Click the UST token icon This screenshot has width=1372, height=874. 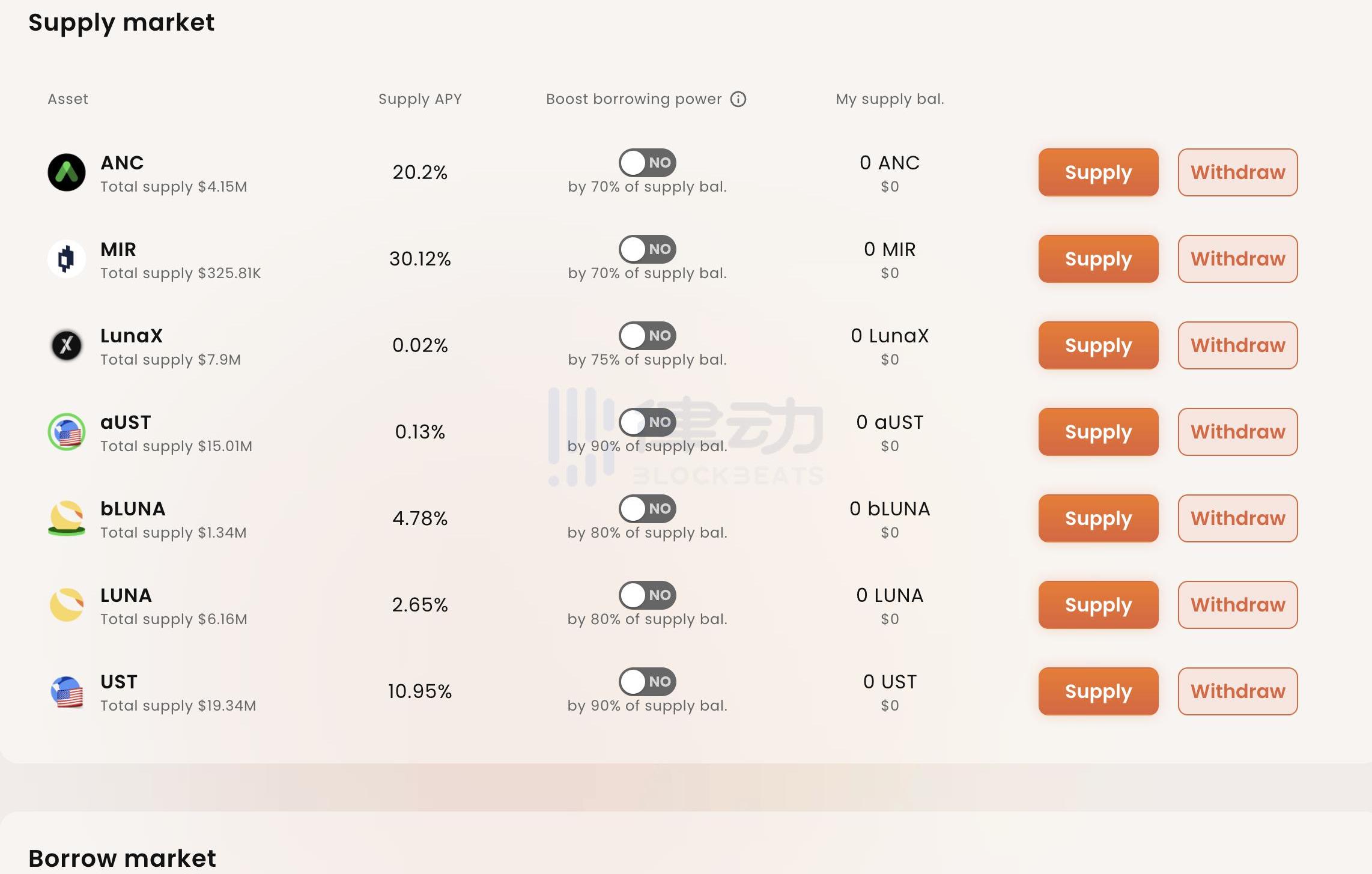[66, 691]
